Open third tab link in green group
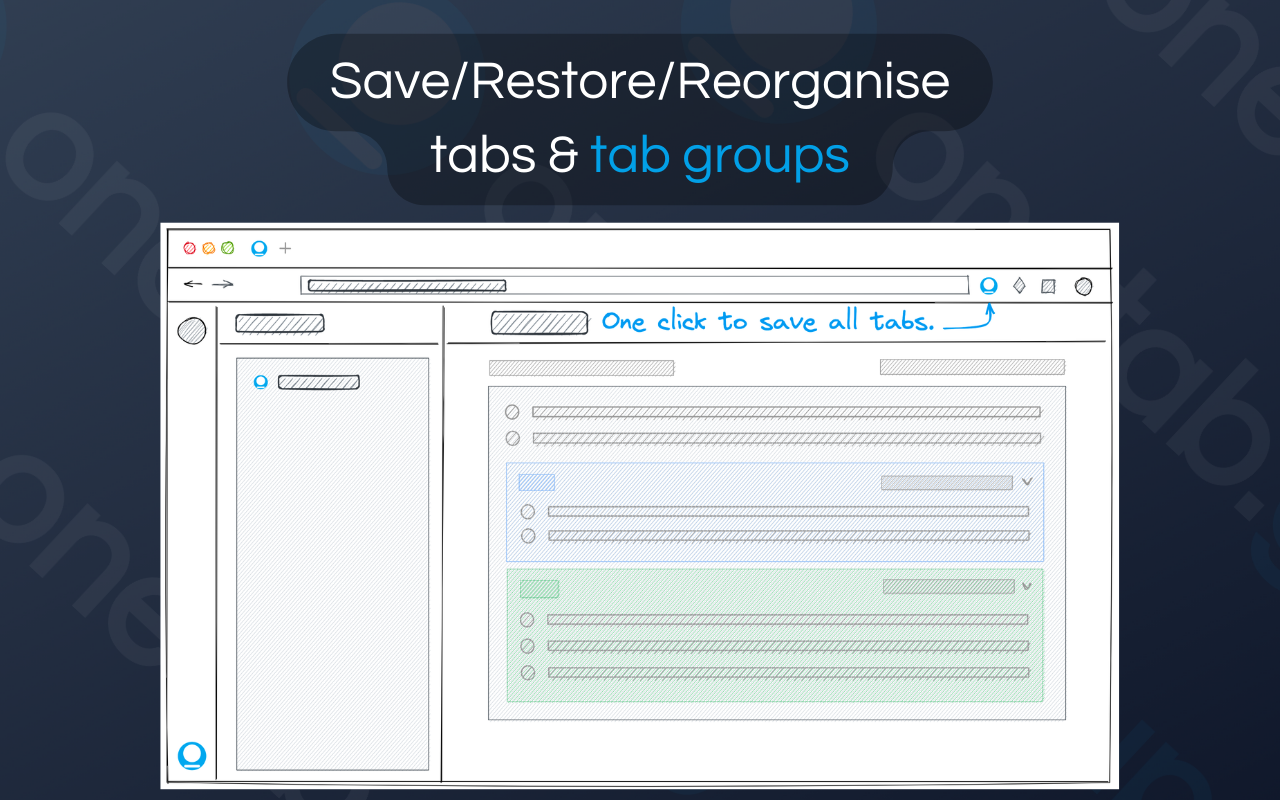The height and width of the screenshot is (800, 1280). pyautogui.click(x=788, y=673)
